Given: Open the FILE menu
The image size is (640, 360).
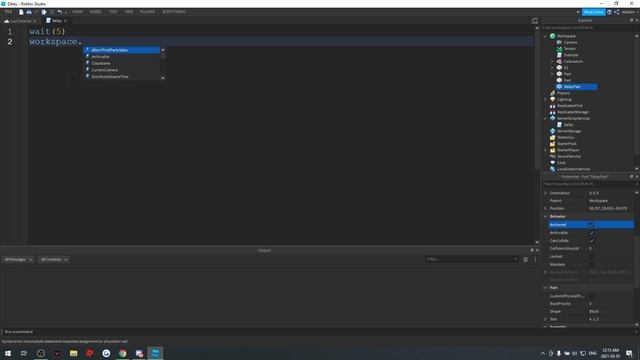Looking at the screenshot, I should coord(8,12).
